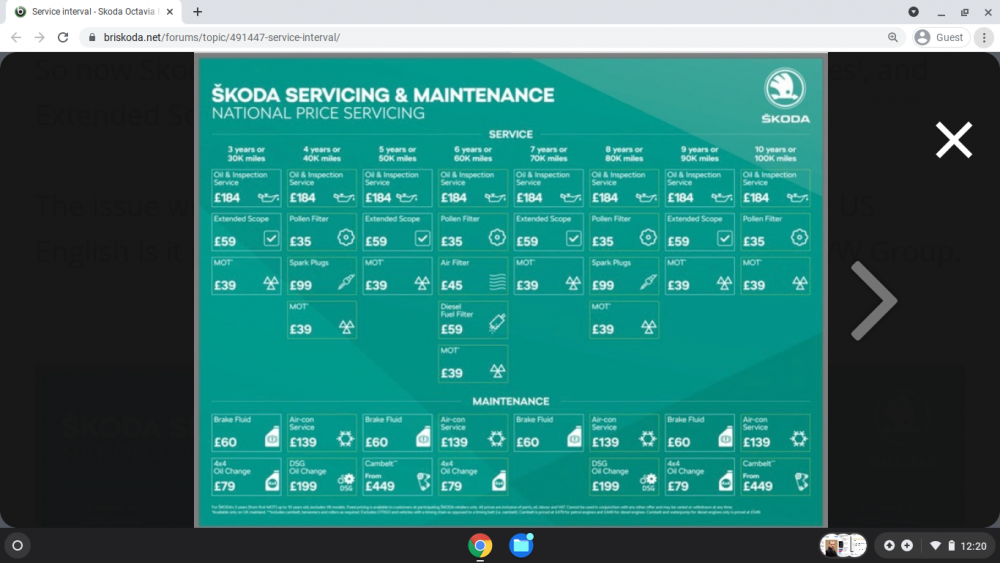Open the recent screenshots thumbnails in shelf
The height and width of the screenshot is (563, 1000).
pos(843,546)
